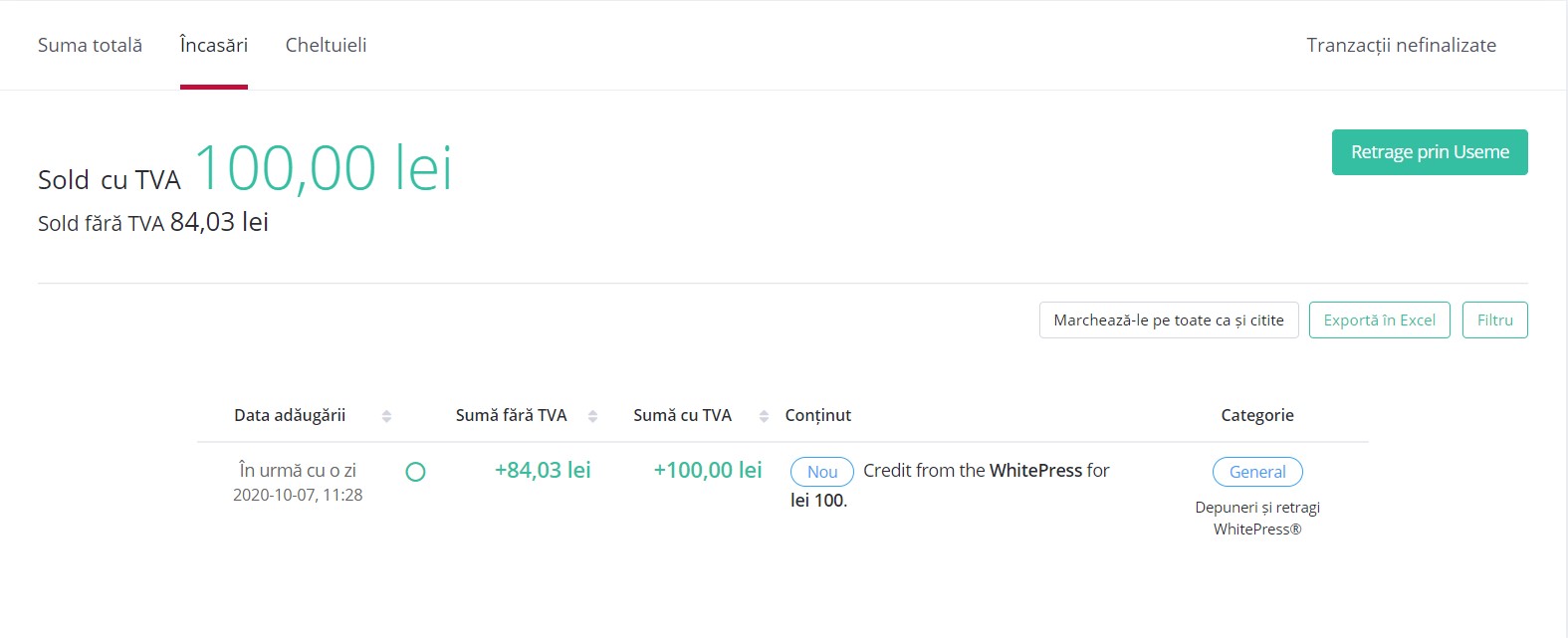
Task: Export transactions with Exportă în Excel
Action: [1379, 320]
